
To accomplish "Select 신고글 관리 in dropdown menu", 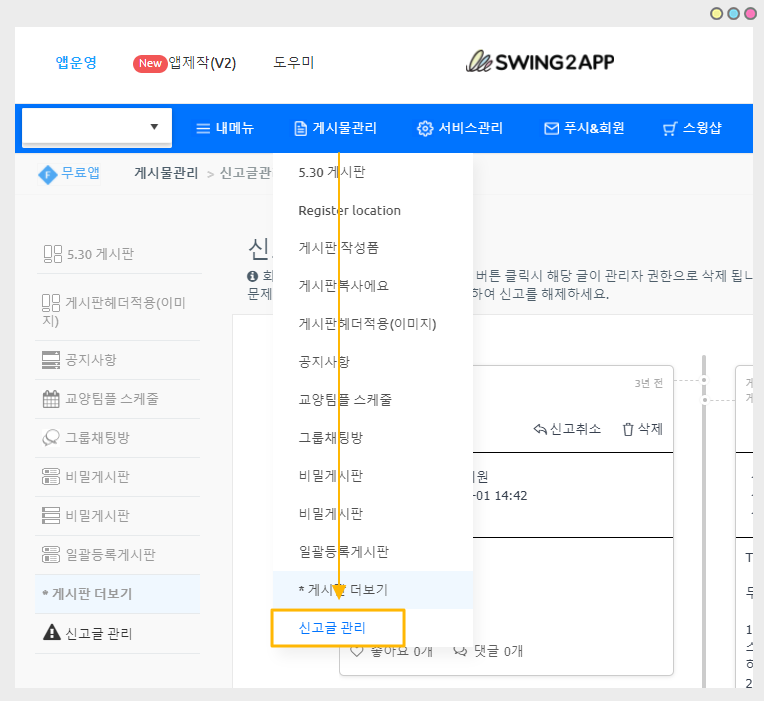I will tap(332, 628).
